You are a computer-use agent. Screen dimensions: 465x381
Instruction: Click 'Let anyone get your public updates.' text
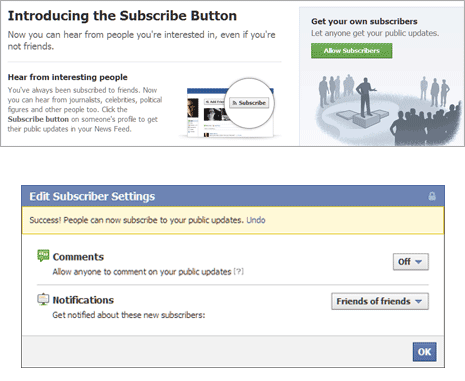(375, 33)
